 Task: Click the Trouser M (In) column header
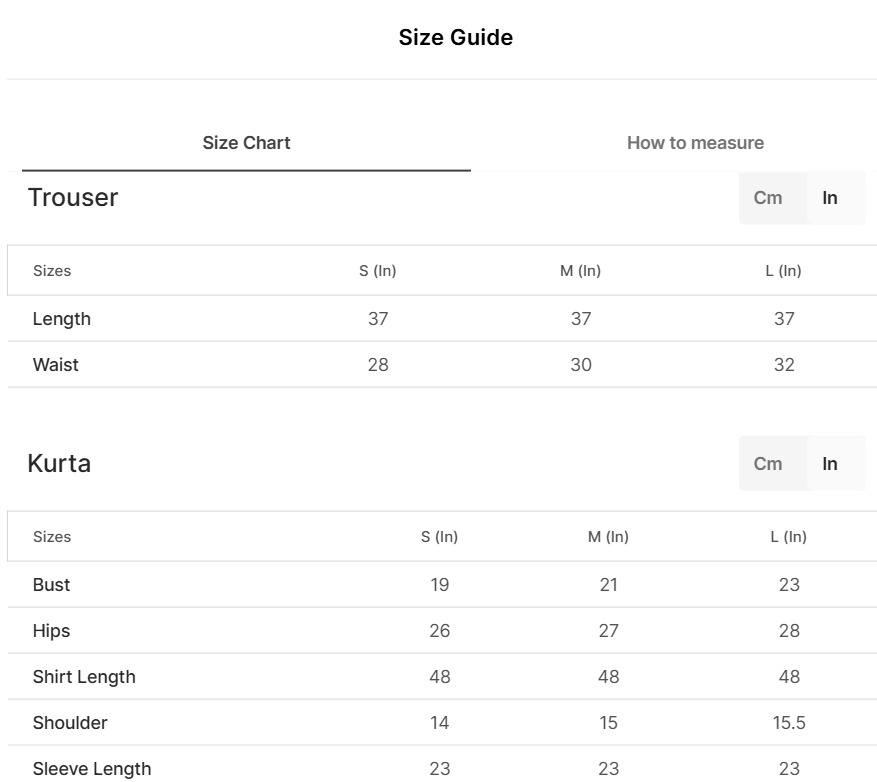(581, 271)
